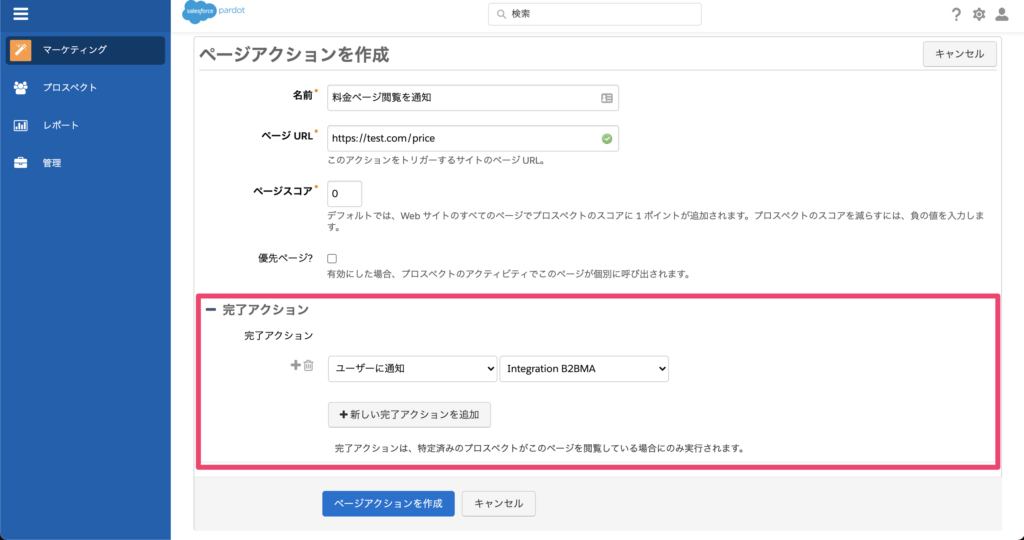
Task: Click the ページ URL input field
Action: click(x=473, y=138)
